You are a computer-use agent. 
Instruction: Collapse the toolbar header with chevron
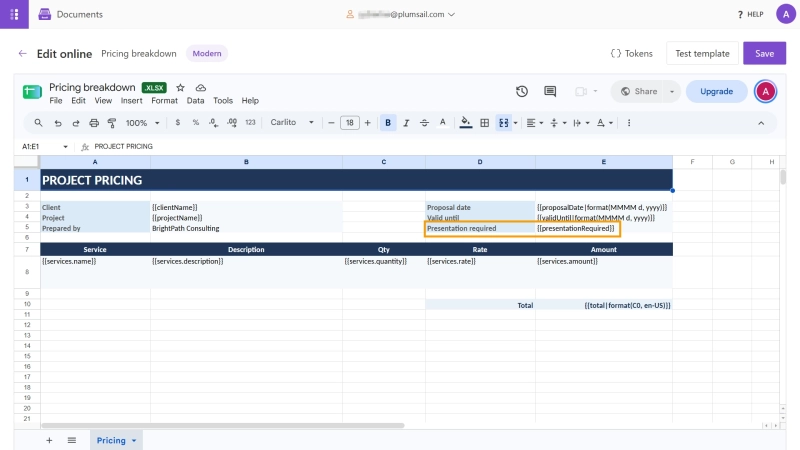coord(761,123)
